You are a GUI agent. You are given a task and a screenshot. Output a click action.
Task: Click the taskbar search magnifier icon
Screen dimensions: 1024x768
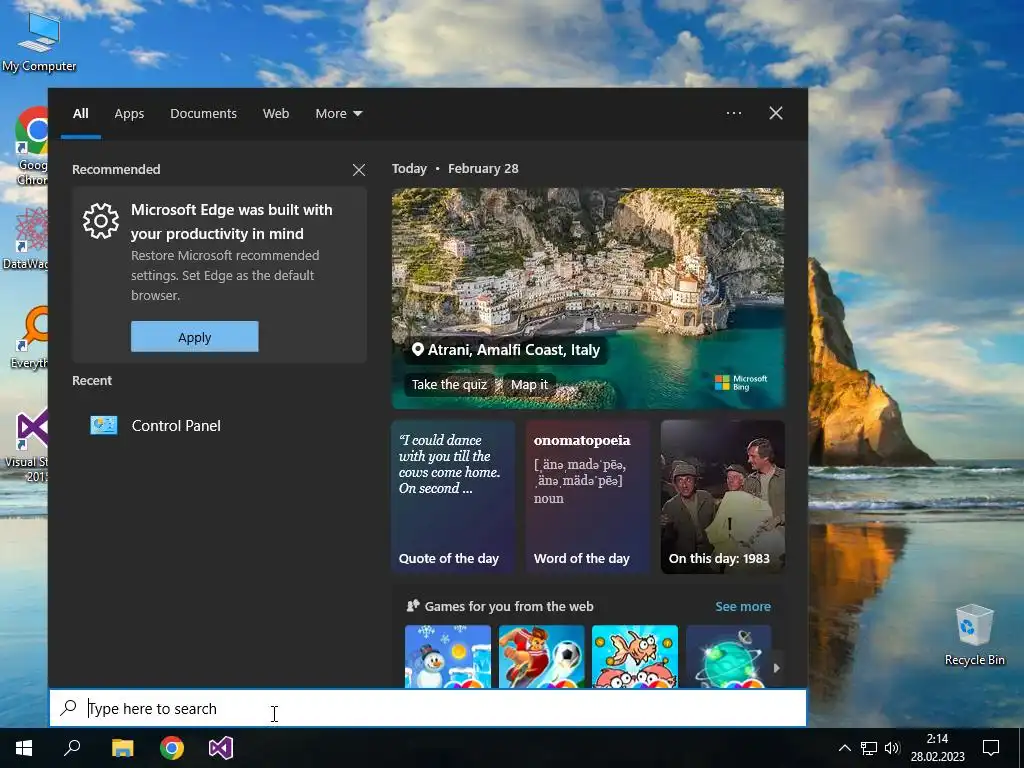click(72, 748)
